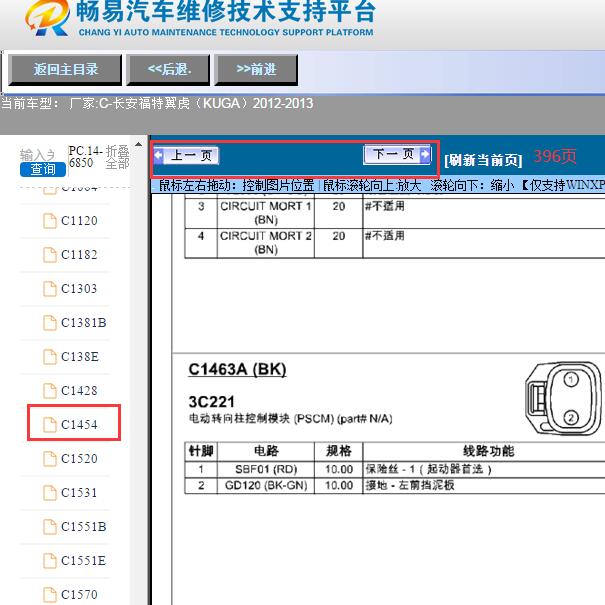605x605 pixels.
Task: Open the C138E tree entry
Action: [80, 357]
